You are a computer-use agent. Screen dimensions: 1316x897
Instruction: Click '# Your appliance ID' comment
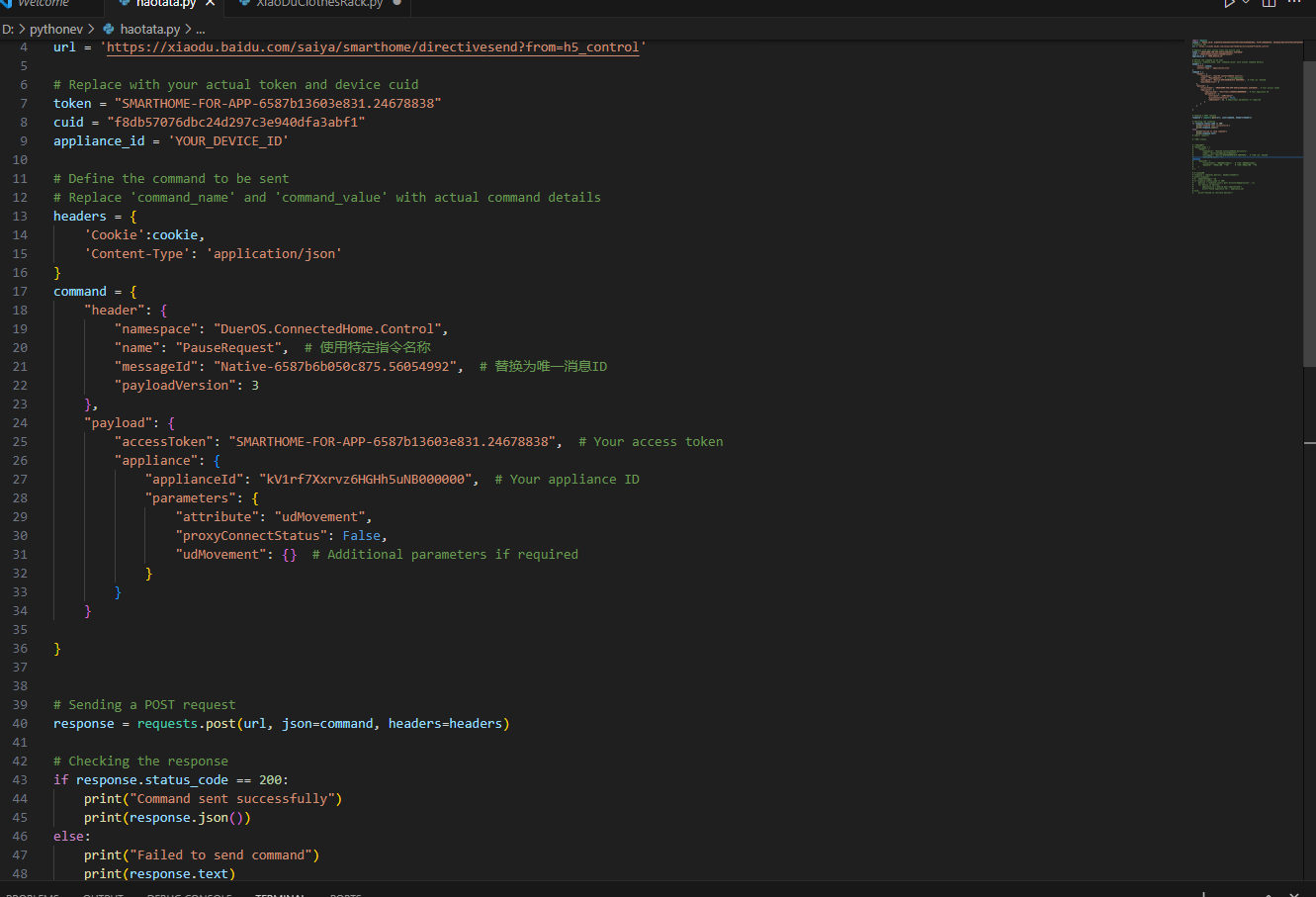[x=567, y=479]
